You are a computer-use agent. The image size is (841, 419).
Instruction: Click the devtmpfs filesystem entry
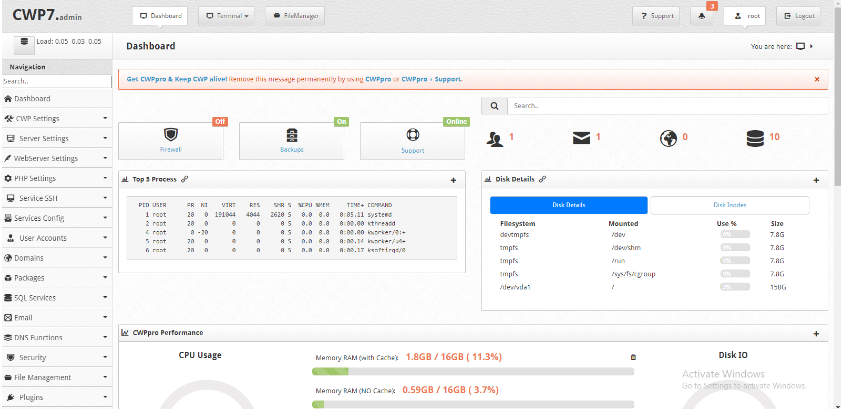point(514,234)
